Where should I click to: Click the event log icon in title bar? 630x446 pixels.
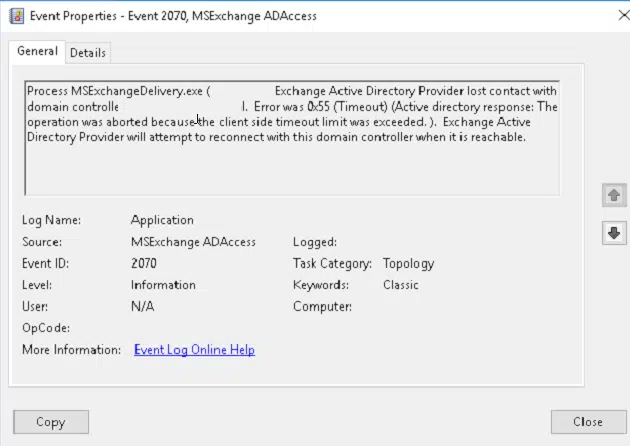(x=16, y=16)
